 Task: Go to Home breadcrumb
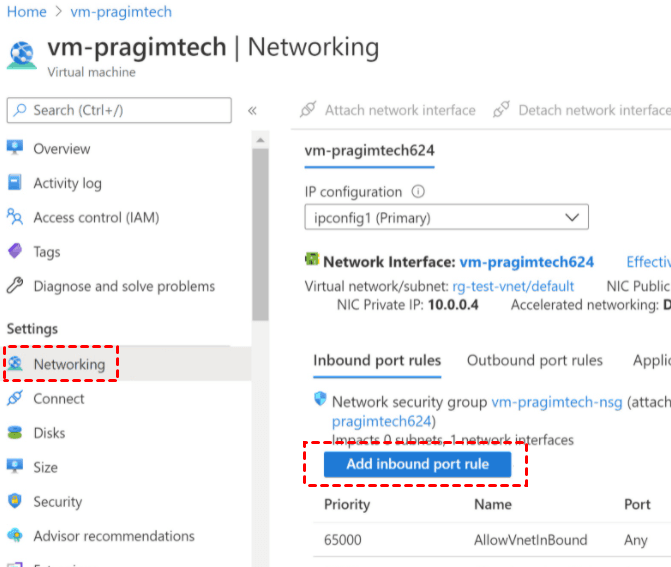pos(27,12)
